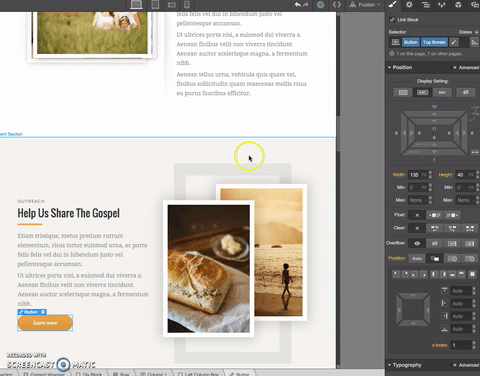Select the Top Border class tag
The image size is (480, 376).
[434, 42]
